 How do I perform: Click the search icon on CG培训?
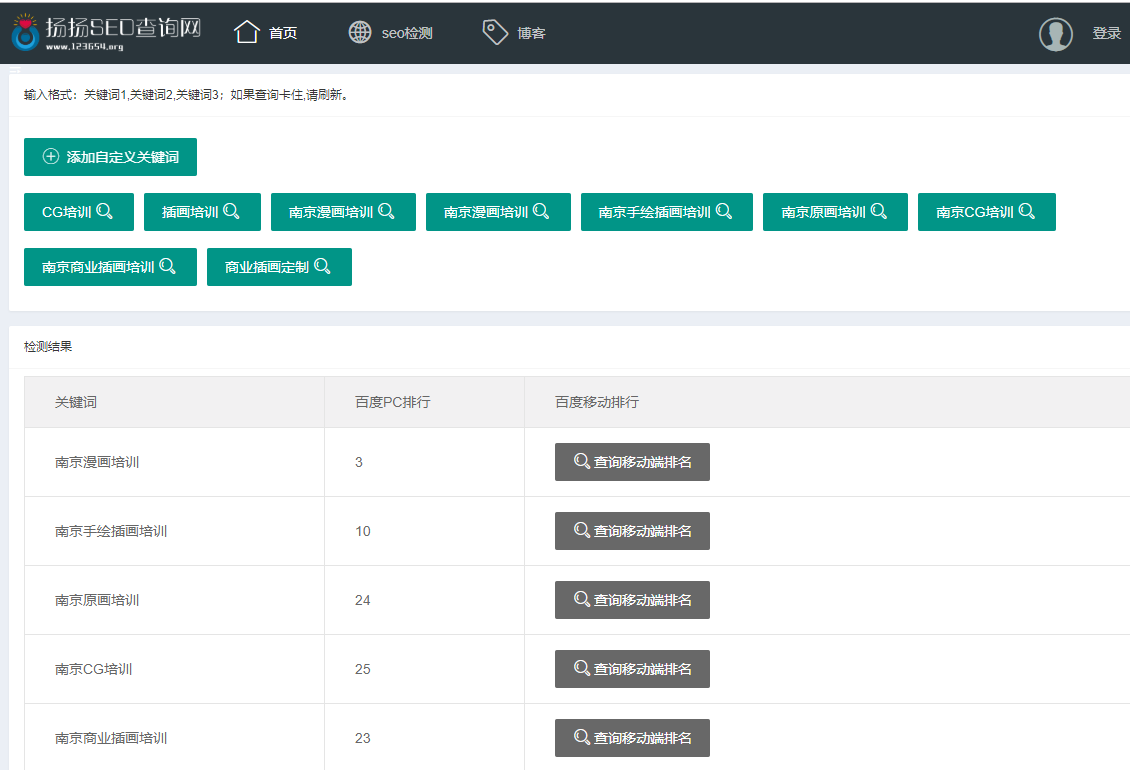point(104,211)
